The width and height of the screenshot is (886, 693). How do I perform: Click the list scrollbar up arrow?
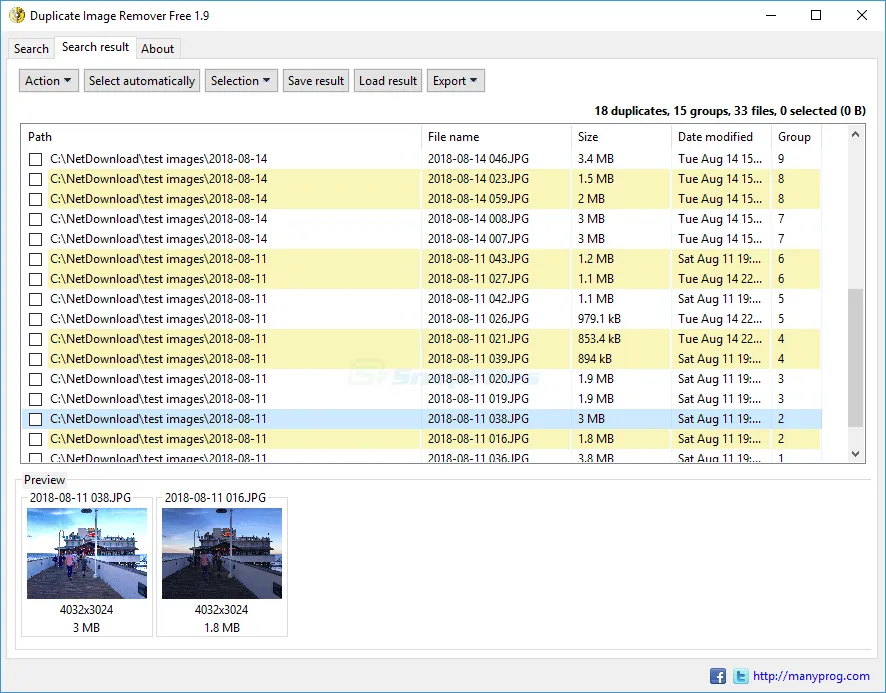(x=855, y=135)
